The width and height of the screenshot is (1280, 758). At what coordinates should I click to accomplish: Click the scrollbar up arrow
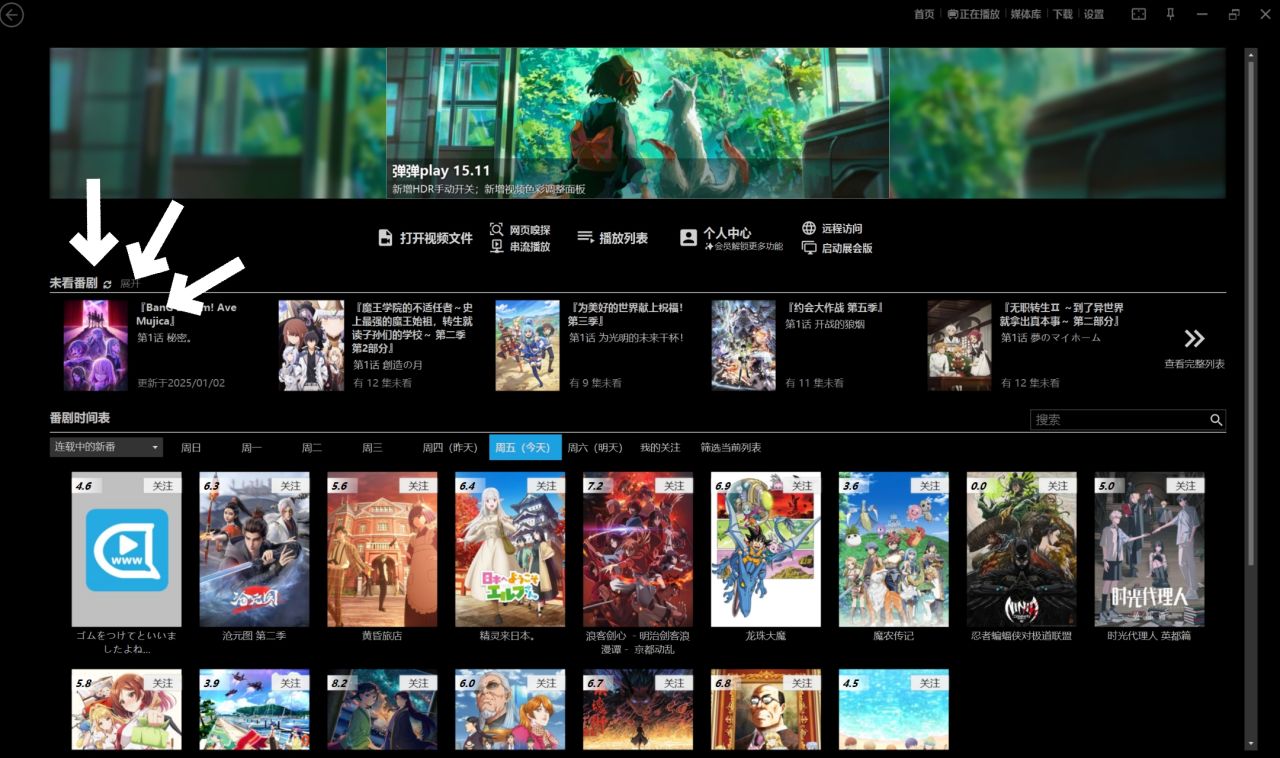1250,53
